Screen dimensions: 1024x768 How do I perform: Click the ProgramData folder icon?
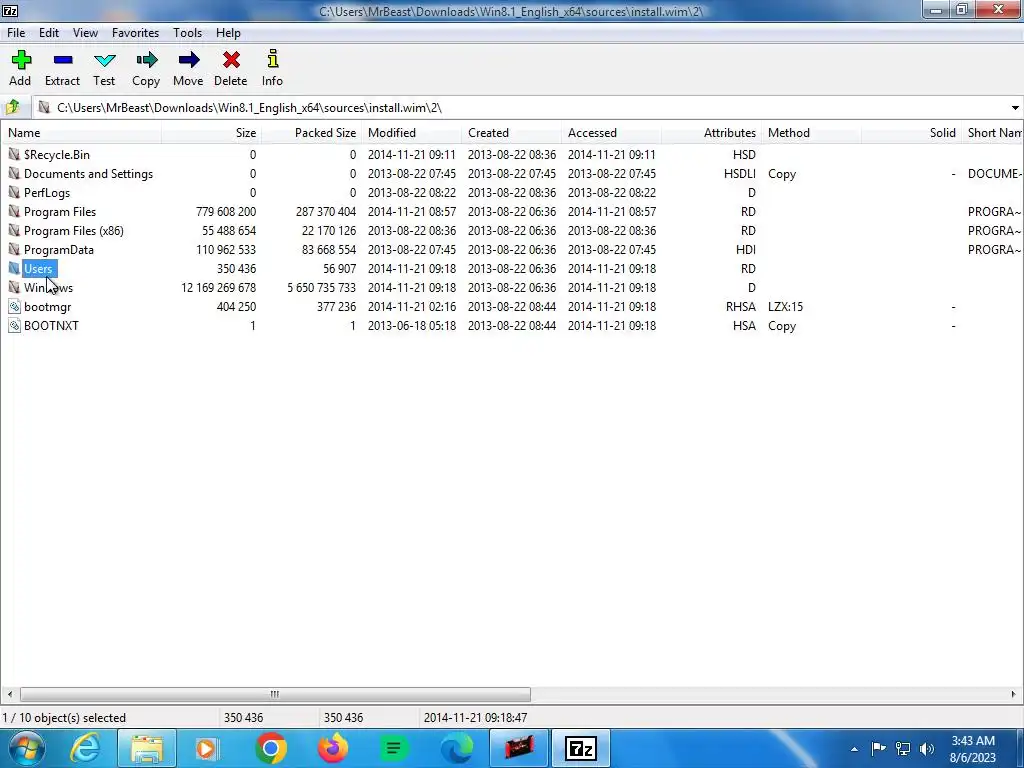tap(14, 249)
